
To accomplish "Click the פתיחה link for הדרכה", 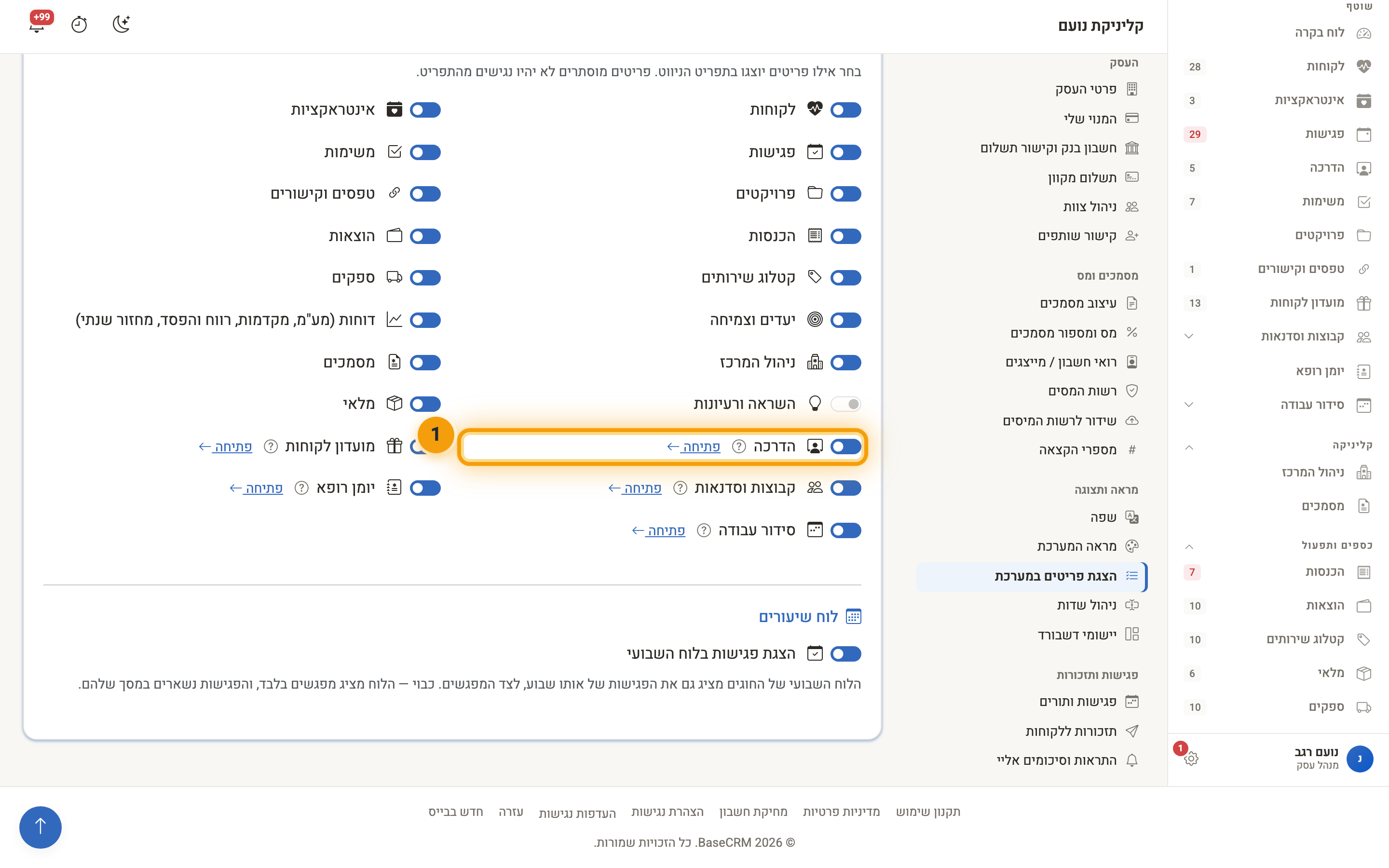I will click(x=694, y=446).
